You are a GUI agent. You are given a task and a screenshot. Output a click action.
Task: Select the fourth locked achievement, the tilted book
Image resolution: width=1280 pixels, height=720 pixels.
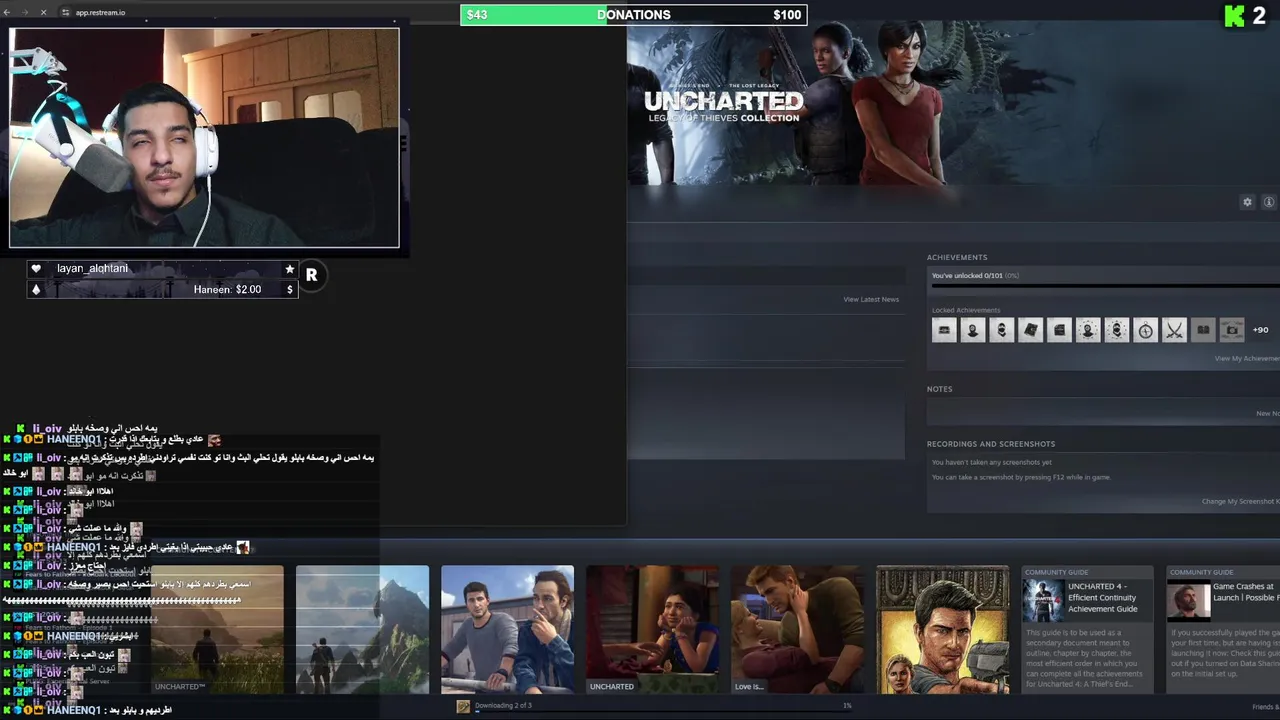(x=1030, y=330)
